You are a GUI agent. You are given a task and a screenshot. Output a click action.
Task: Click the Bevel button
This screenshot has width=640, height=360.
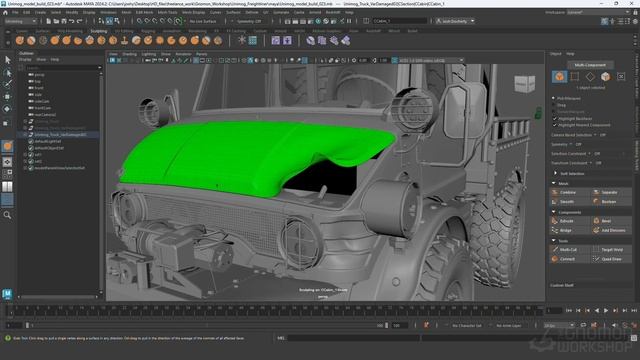[612, 221]
